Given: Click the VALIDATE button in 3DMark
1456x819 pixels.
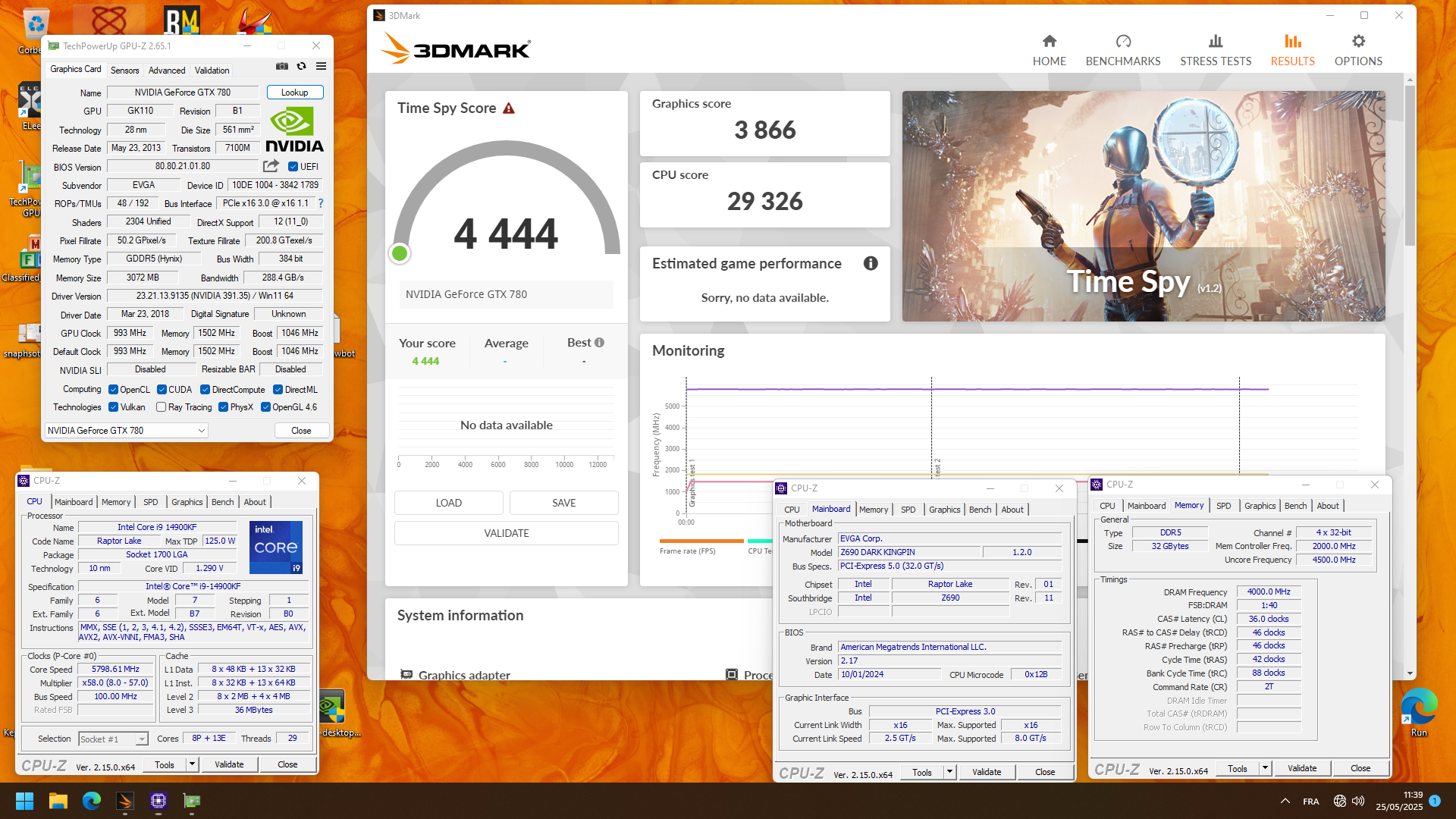Looking at the screenshot, I should click(506, 533).
